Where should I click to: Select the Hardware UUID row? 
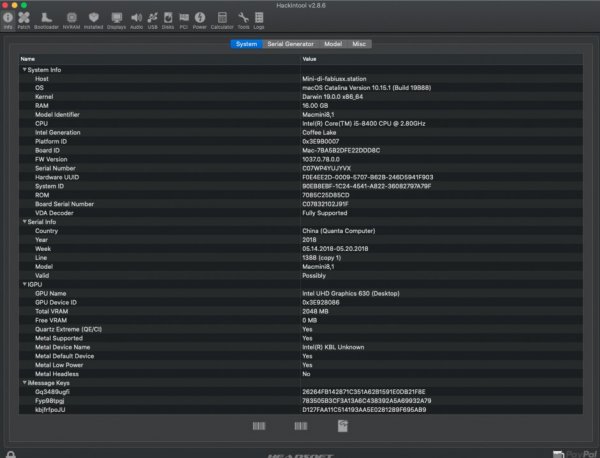tap(301, 177)
